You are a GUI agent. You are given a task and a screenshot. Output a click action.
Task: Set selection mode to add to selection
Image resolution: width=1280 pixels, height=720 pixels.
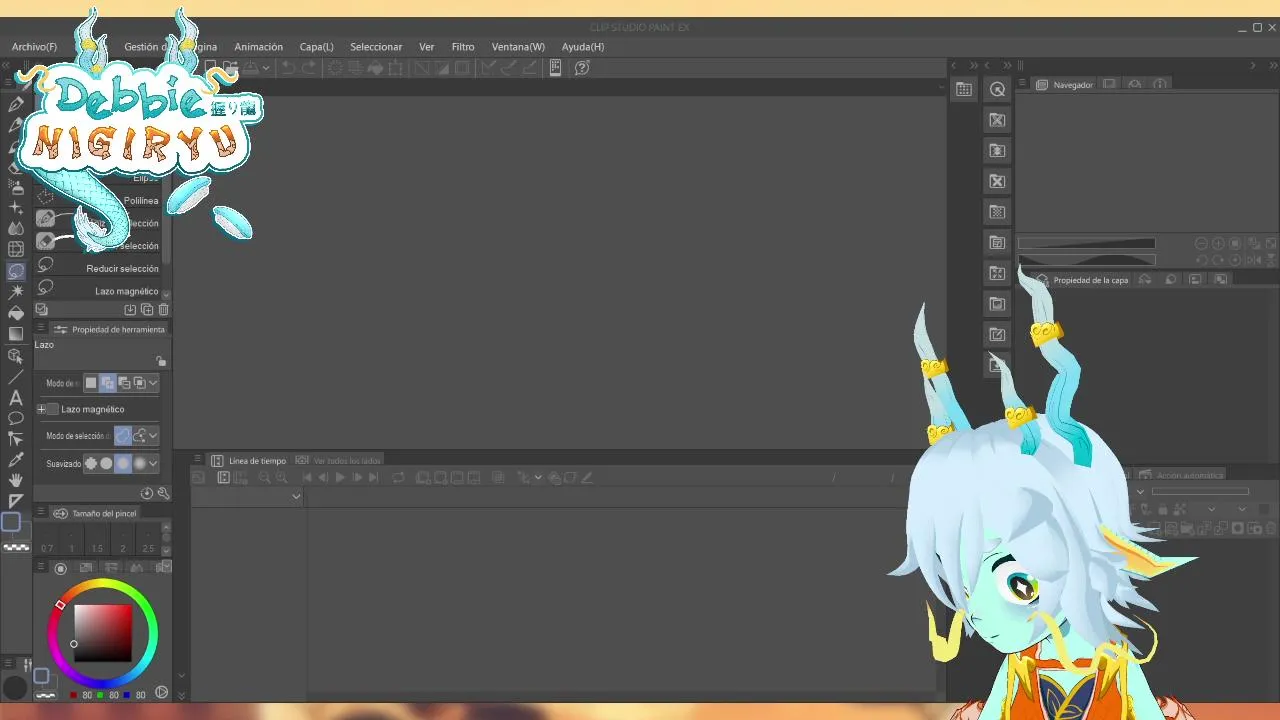click(x=107, y=383)
